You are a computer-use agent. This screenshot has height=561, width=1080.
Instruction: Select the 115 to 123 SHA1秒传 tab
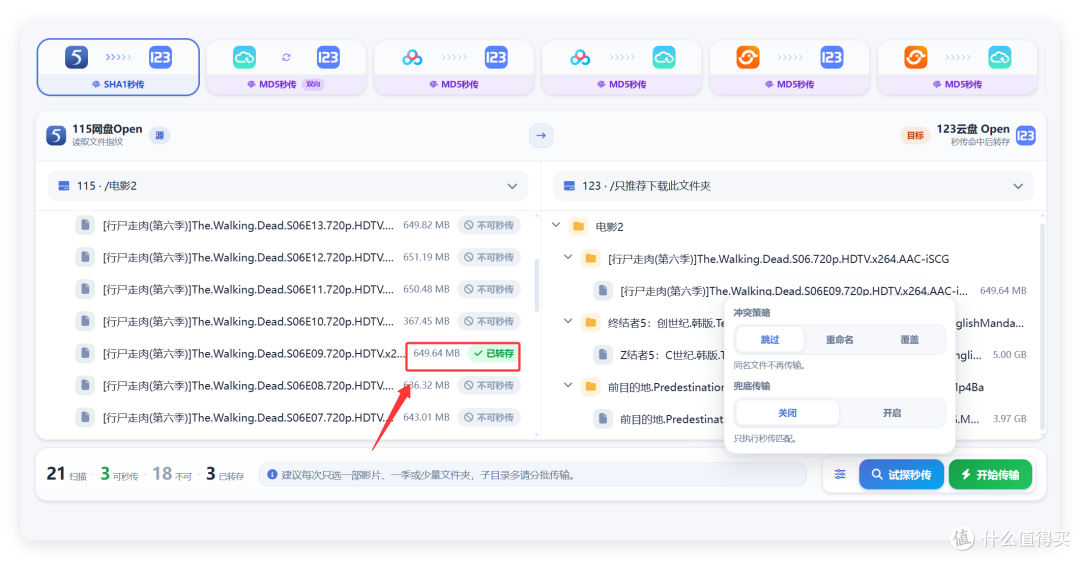pos(118,67)
